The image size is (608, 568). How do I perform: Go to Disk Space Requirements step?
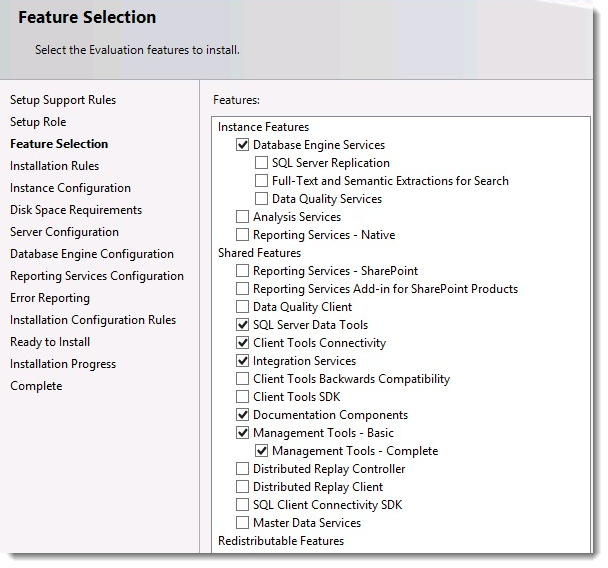pyautogui.click(x=76, y=210)
